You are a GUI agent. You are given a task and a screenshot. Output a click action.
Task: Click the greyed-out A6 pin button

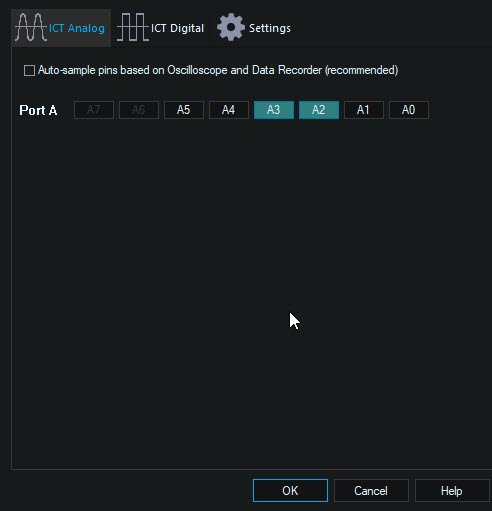click(139, 110)
